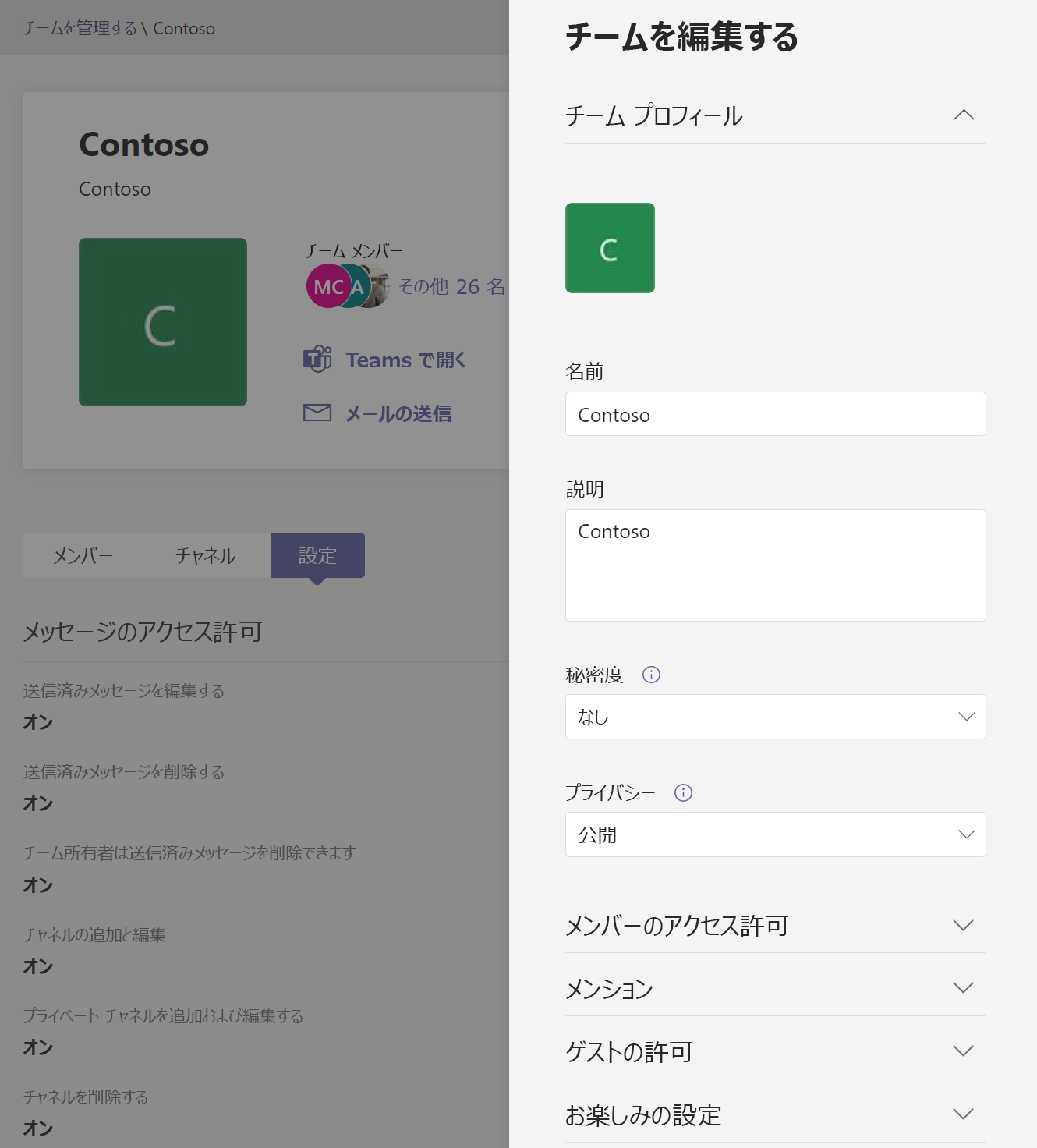The width and height of the screenshot is (1037, 1148).
Task: Click the photo member avatar
Action: (379, 286)
